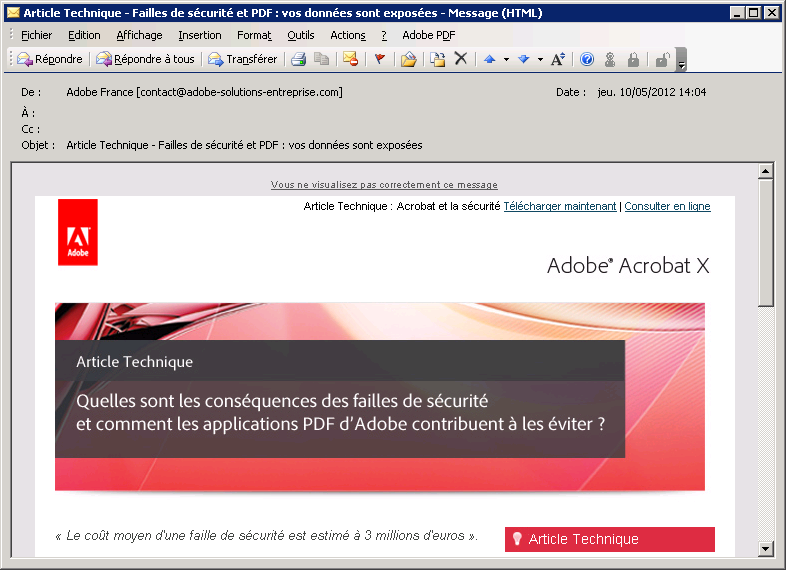The image size is (786, 570).
Task: Maximize the message window
Action: click(753, 13)
